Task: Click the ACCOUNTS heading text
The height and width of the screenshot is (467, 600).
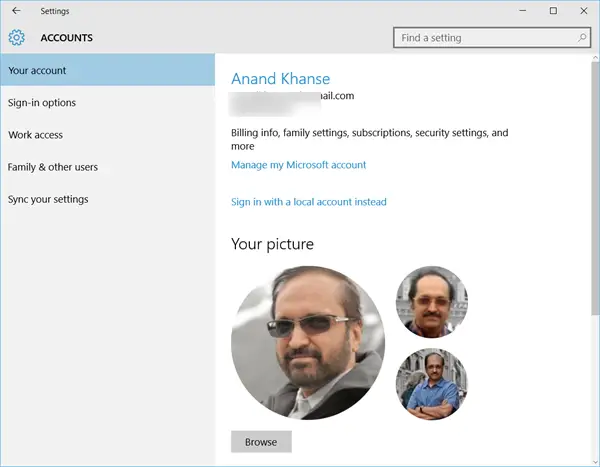Action: [67, 38]
